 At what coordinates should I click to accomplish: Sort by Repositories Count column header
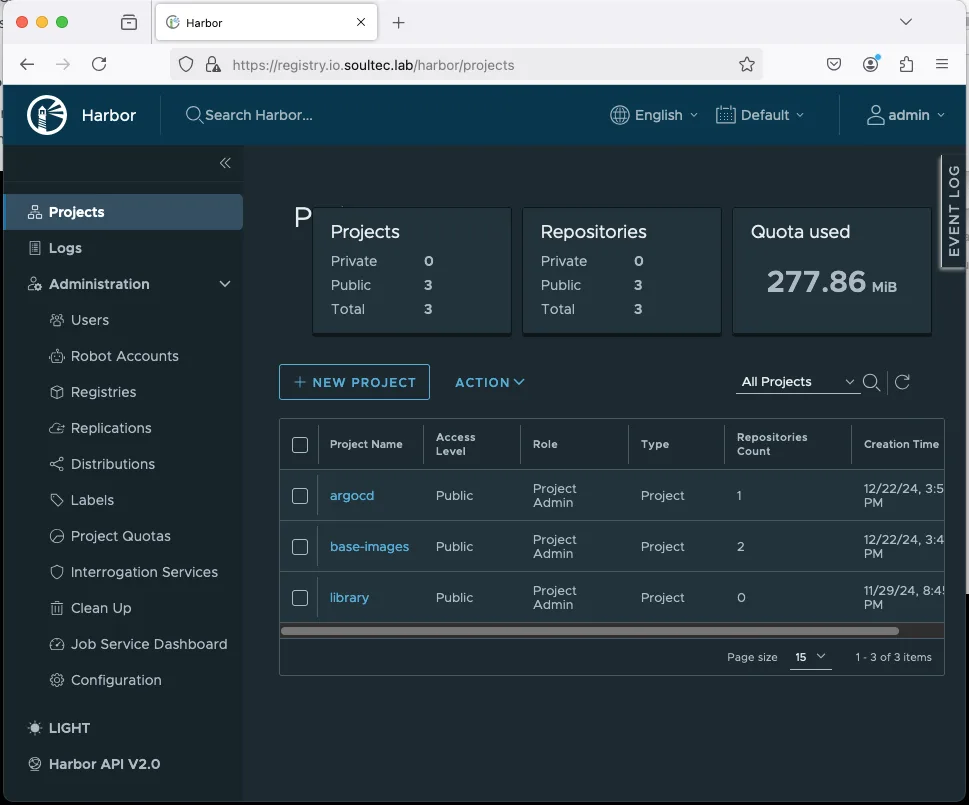772,444
